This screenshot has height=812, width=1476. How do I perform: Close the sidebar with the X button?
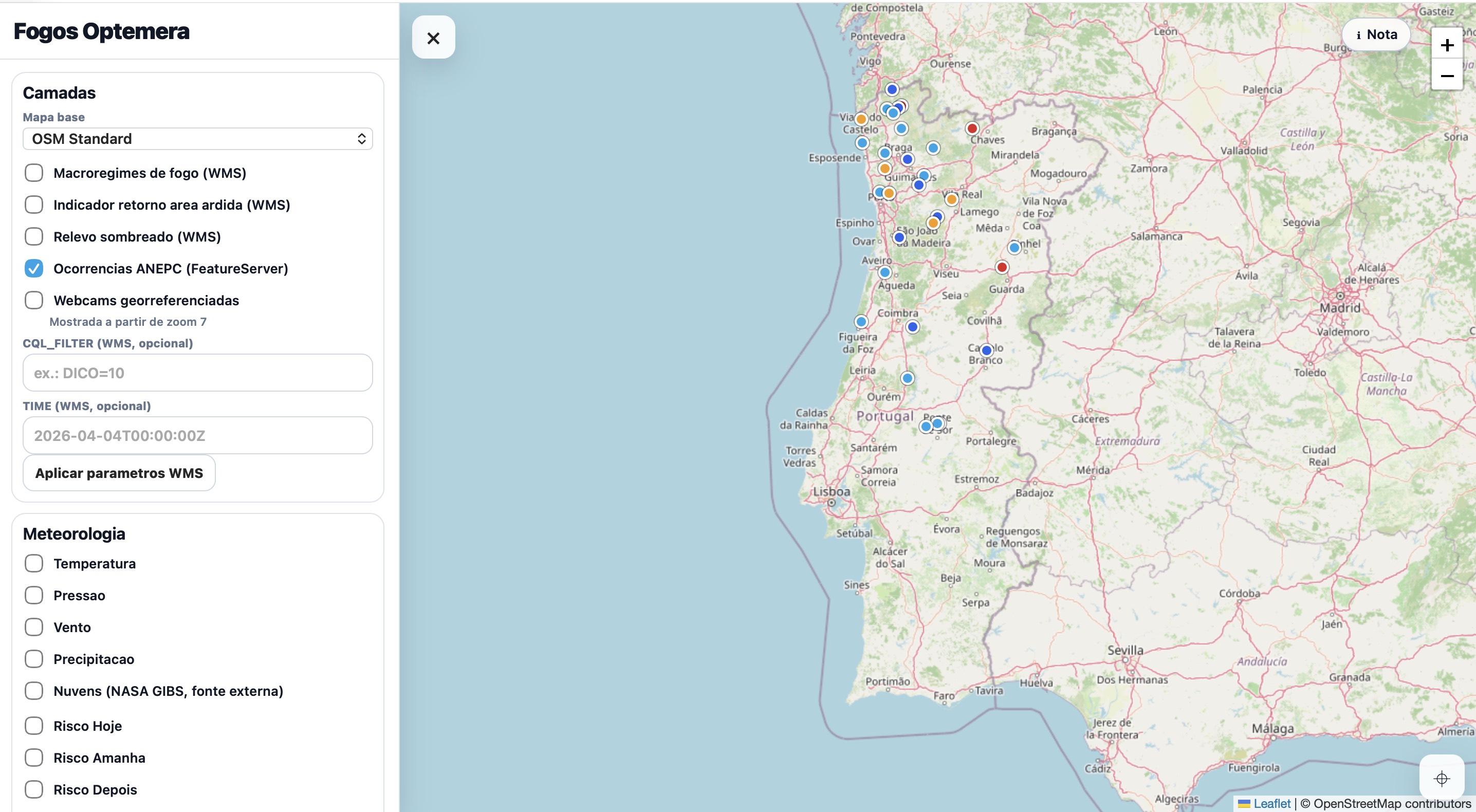[x=433, y=38]
